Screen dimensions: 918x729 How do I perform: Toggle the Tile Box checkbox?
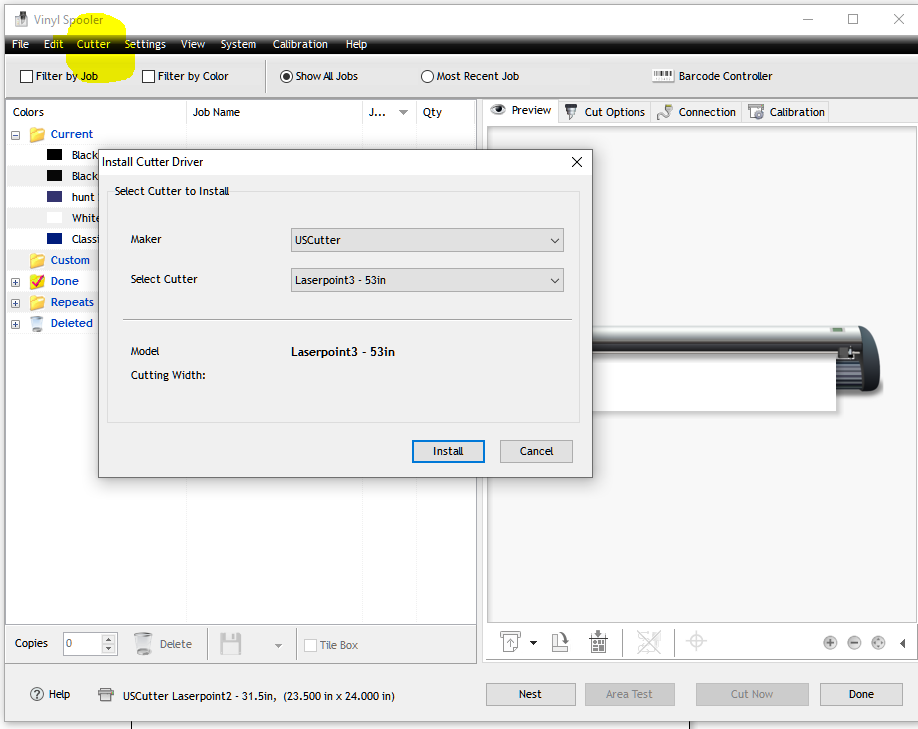coord(310,645)
